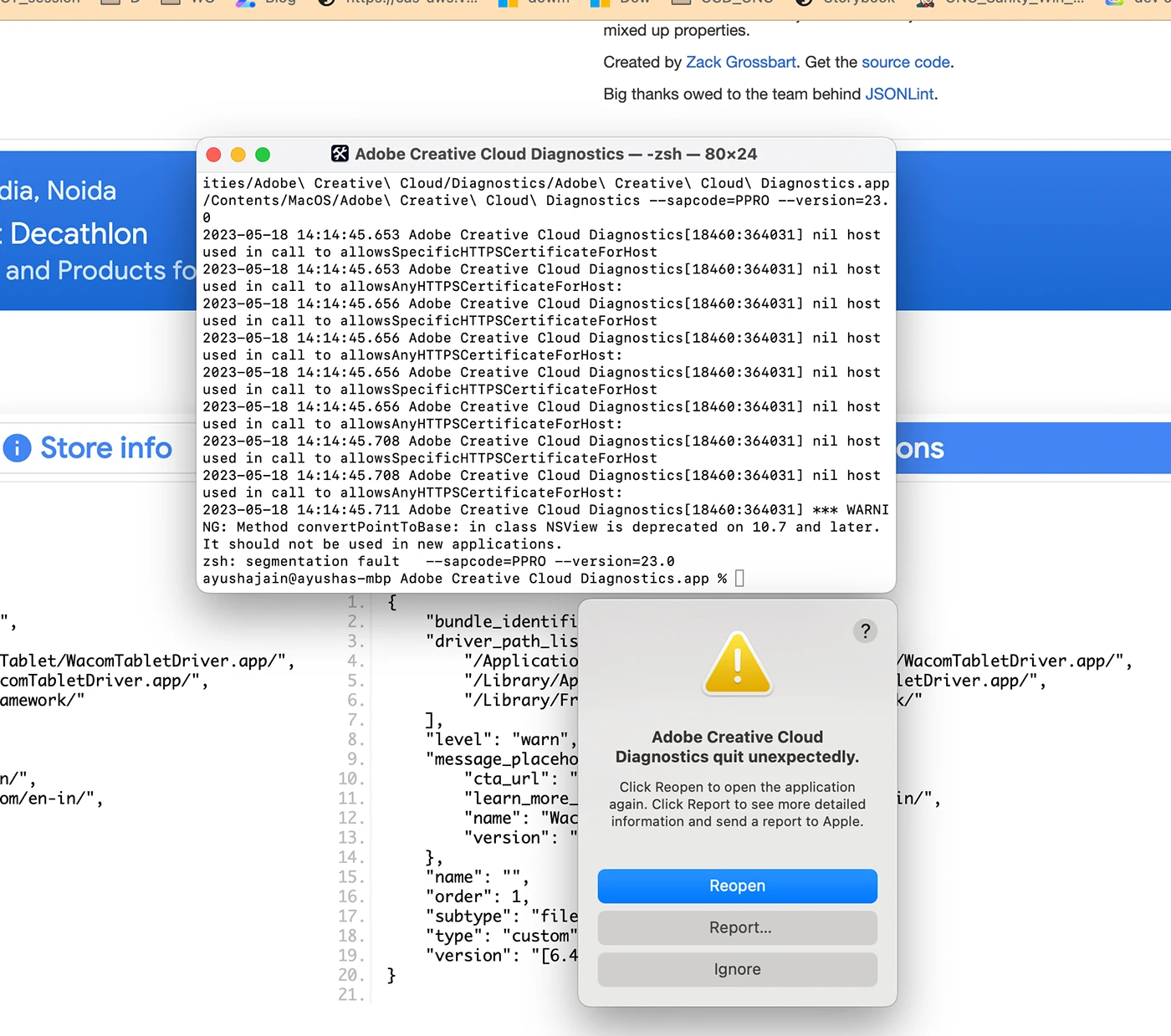
Task: Choose Ignore in the crash dialog
Action: click(x=737, y=969)
